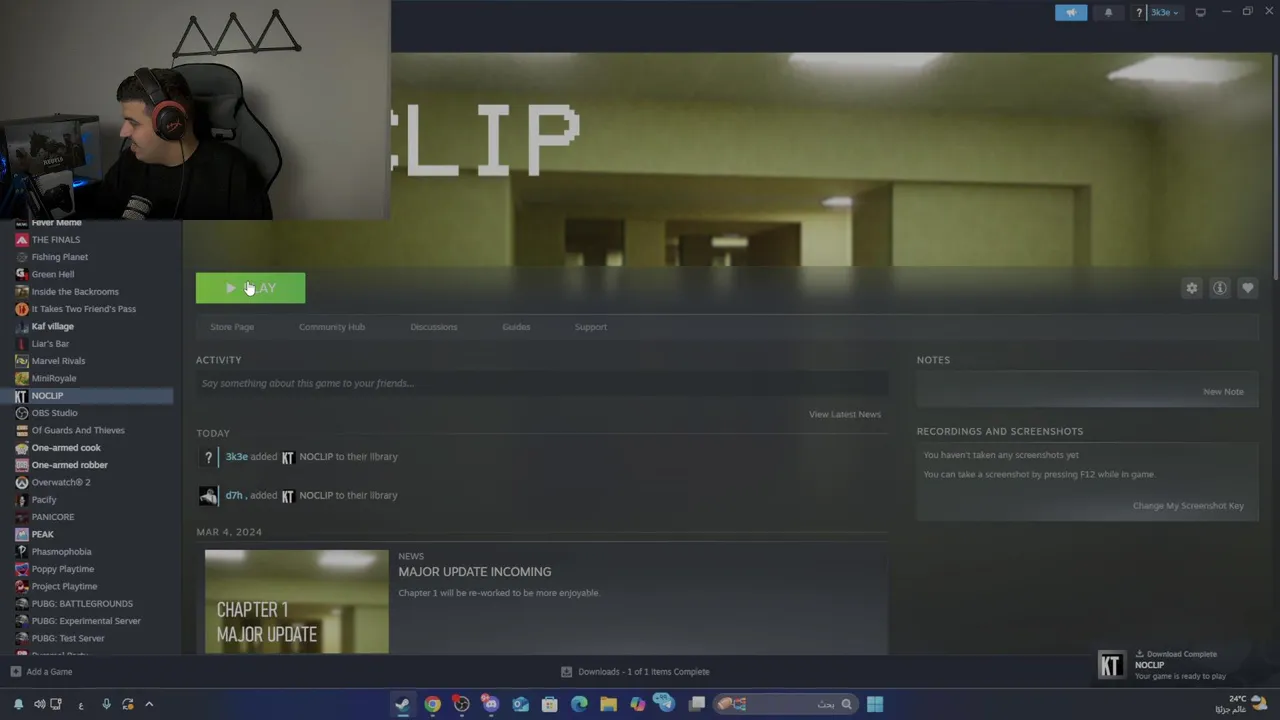Open Outlook icon in the taskbar
Viewport: 1280px width, 720px height.
tap(520, 704)
